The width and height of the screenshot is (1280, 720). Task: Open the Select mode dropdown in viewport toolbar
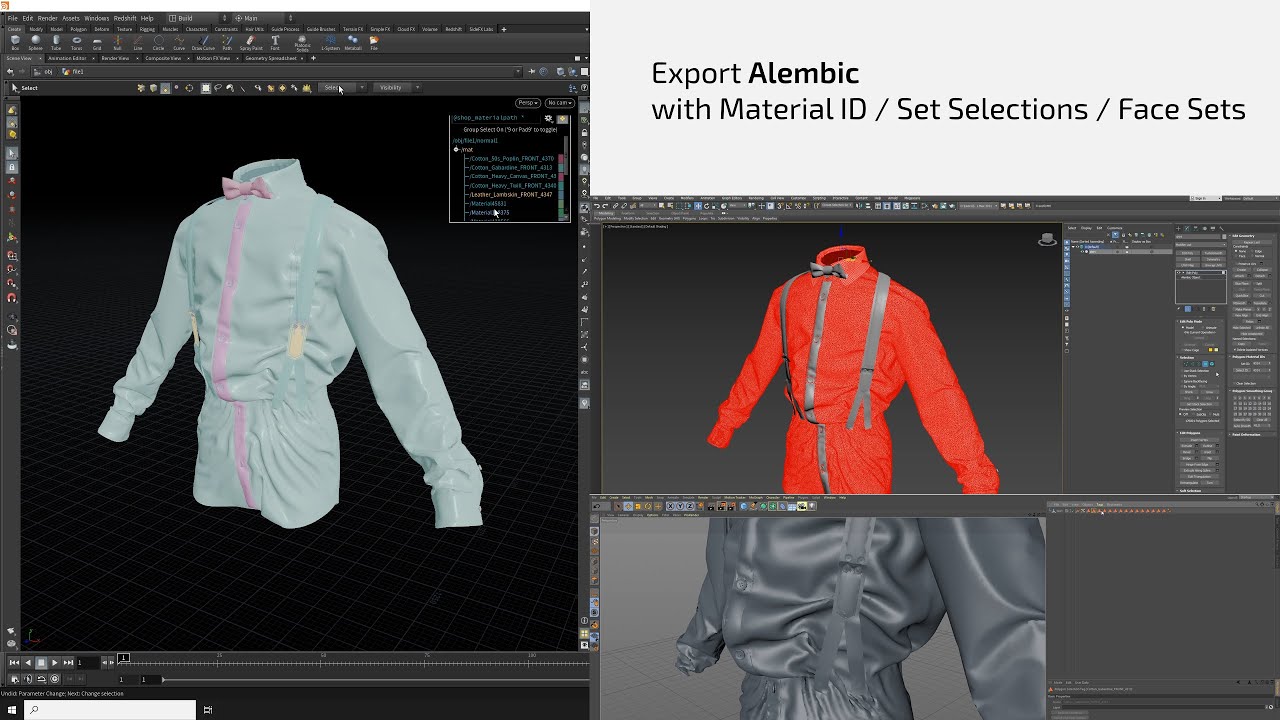342,88
